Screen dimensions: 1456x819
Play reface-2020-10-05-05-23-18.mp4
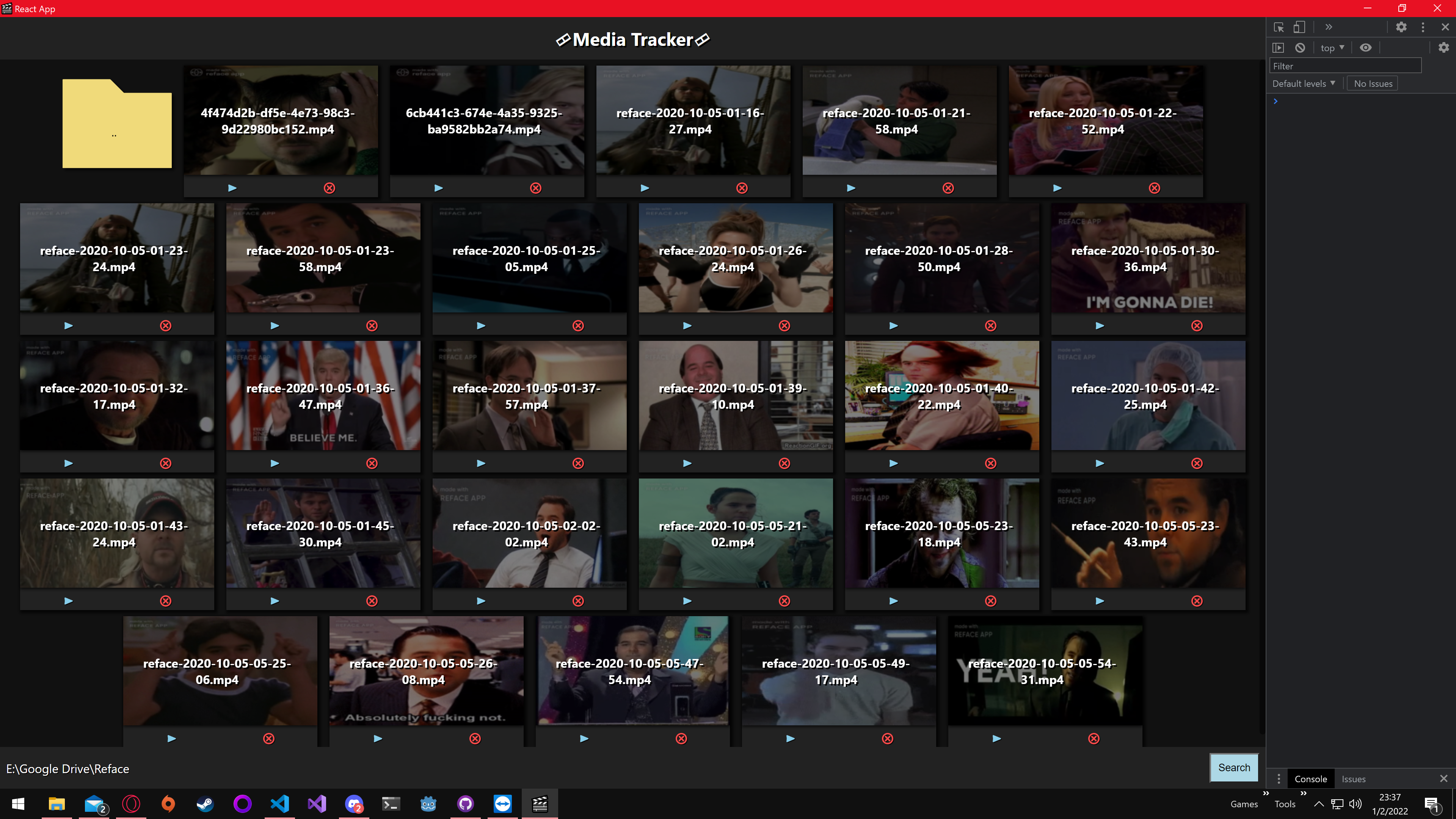894,601
